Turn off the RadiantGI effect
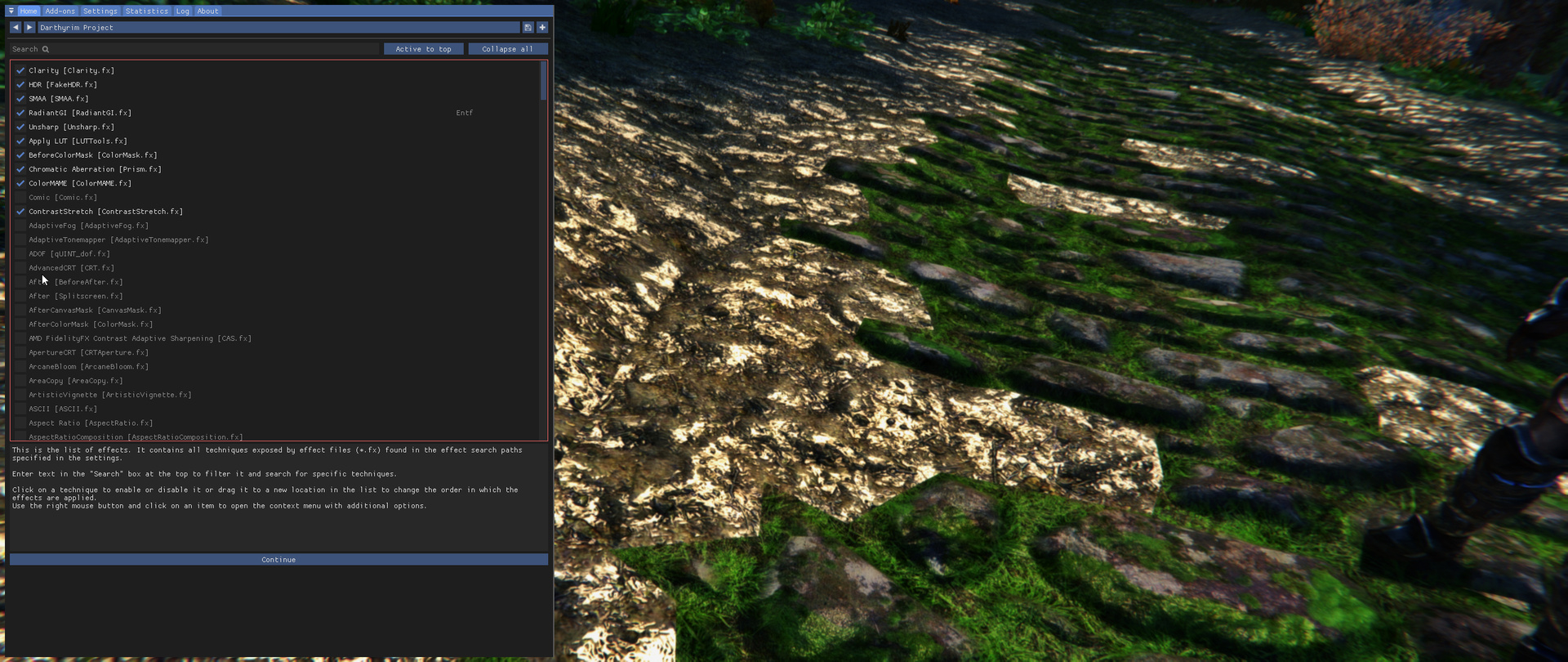Viewport: 1568px width, 662px height. point(20,113)
